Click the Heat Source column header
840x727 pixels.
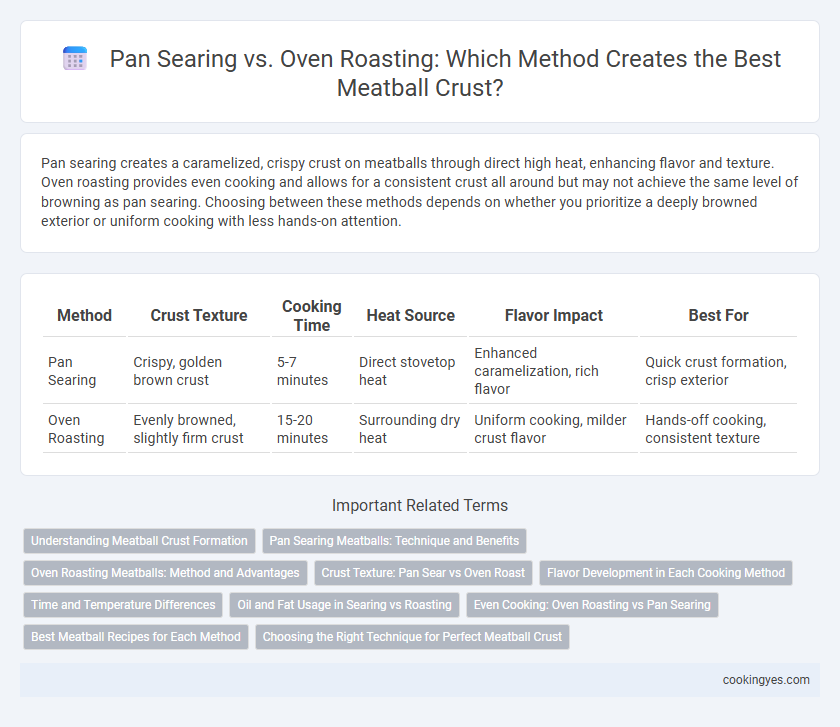pos(410,316)
